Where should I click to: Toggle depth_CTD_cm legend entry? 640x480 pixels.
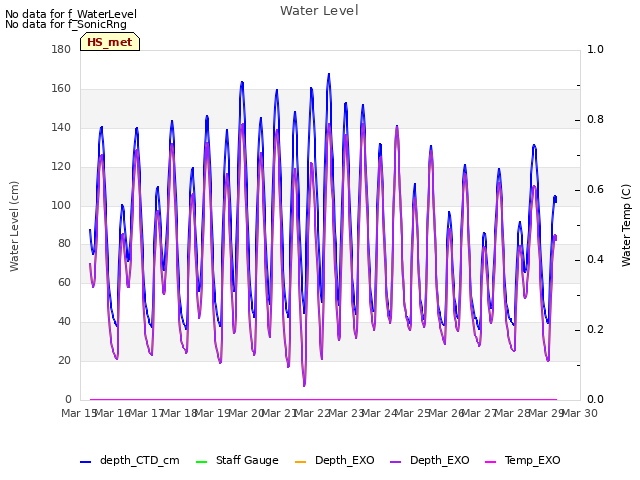tap(129, 460)
